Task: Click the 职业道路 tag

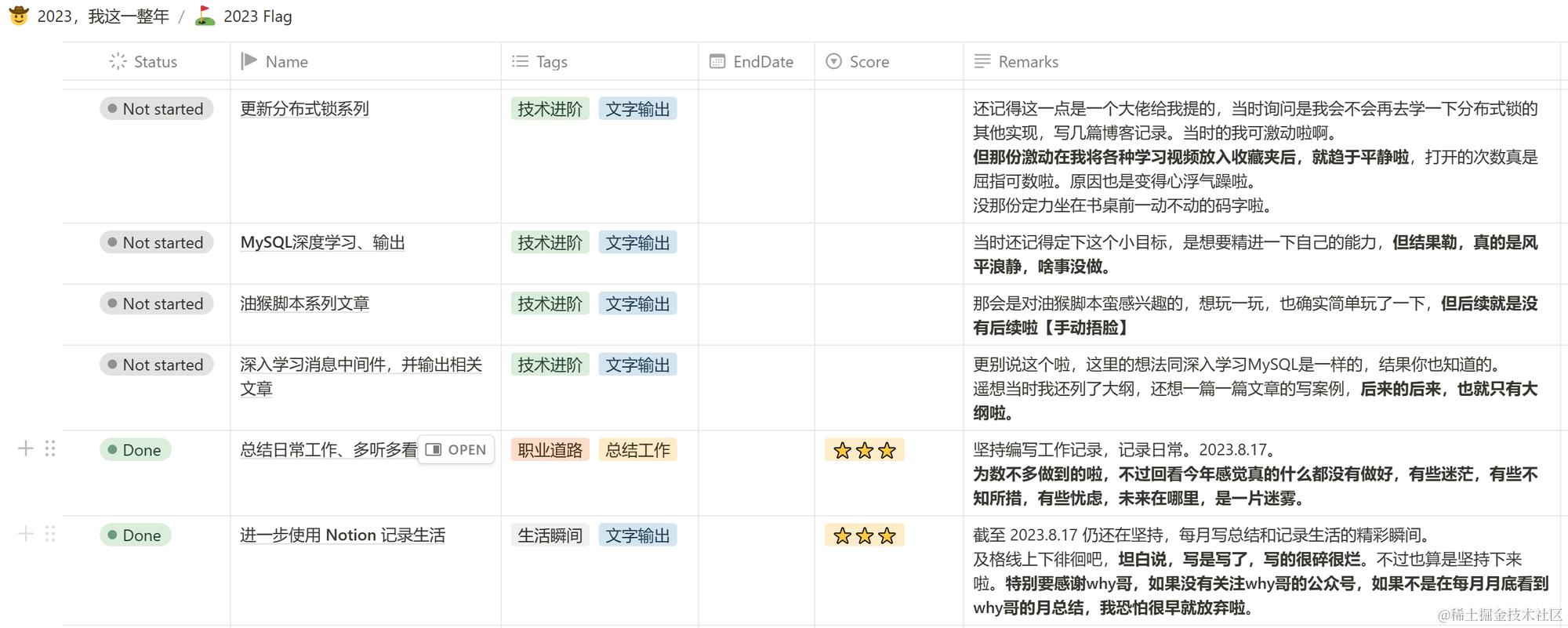Action: coord(550,450)
